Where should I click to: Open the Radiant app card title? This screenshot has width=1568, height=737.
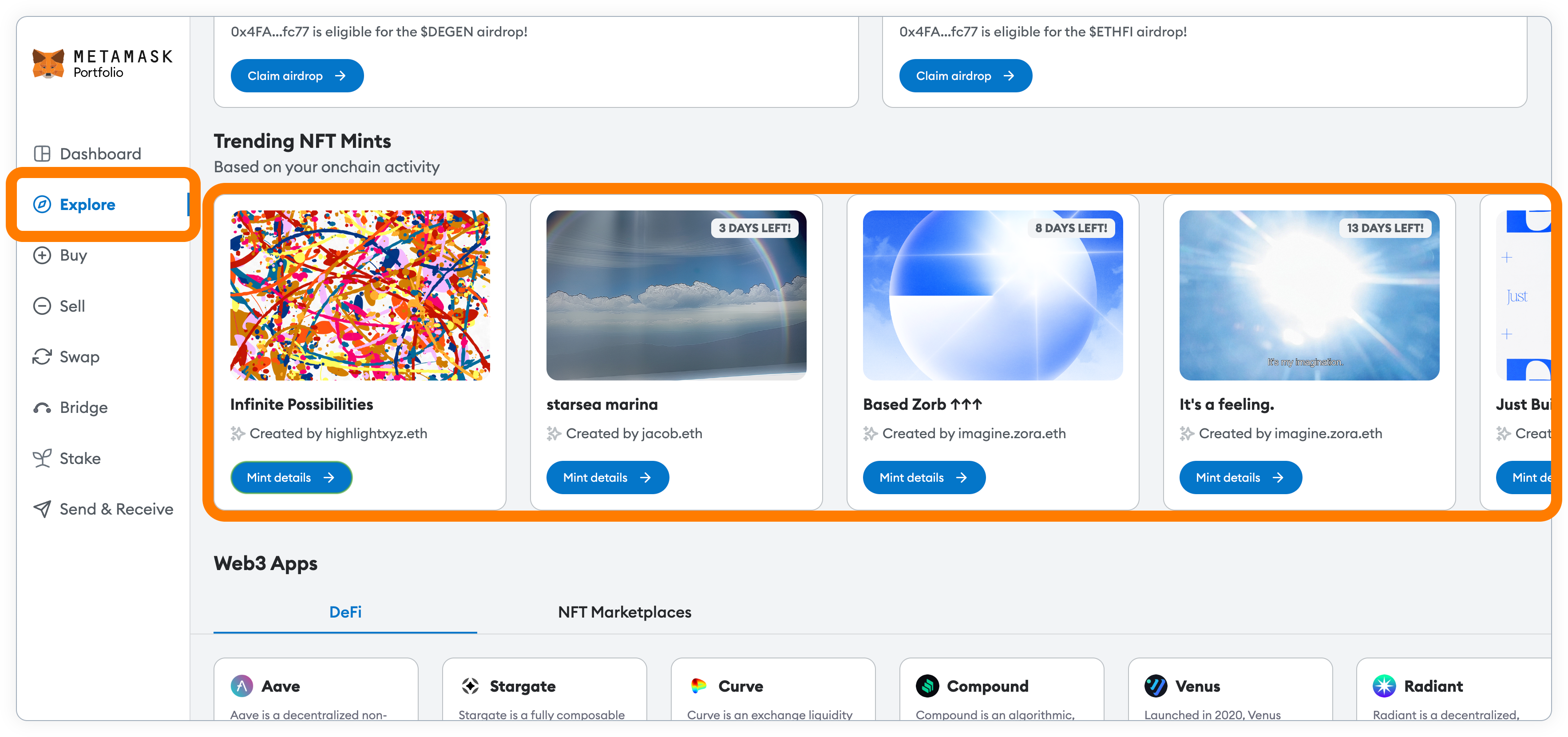1433,686
